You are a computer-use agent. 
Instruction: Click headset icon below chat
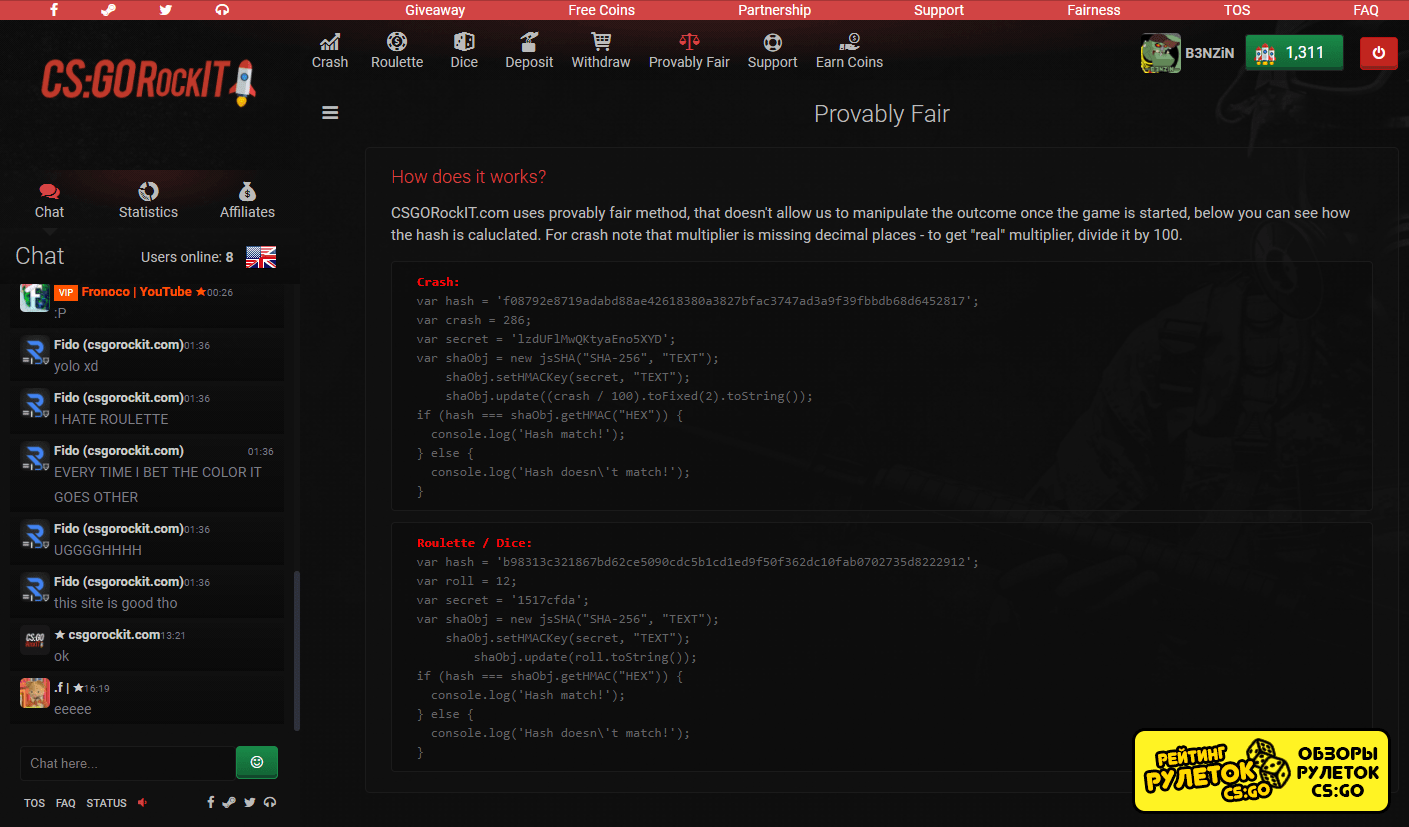(269, 802)
